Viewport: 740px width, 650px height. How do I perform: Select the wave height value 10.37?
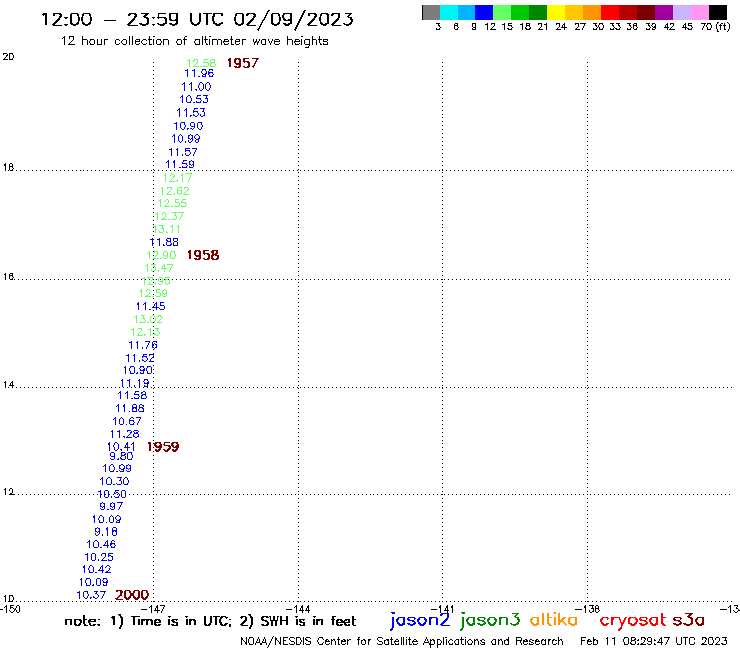[x=91, y=595]
